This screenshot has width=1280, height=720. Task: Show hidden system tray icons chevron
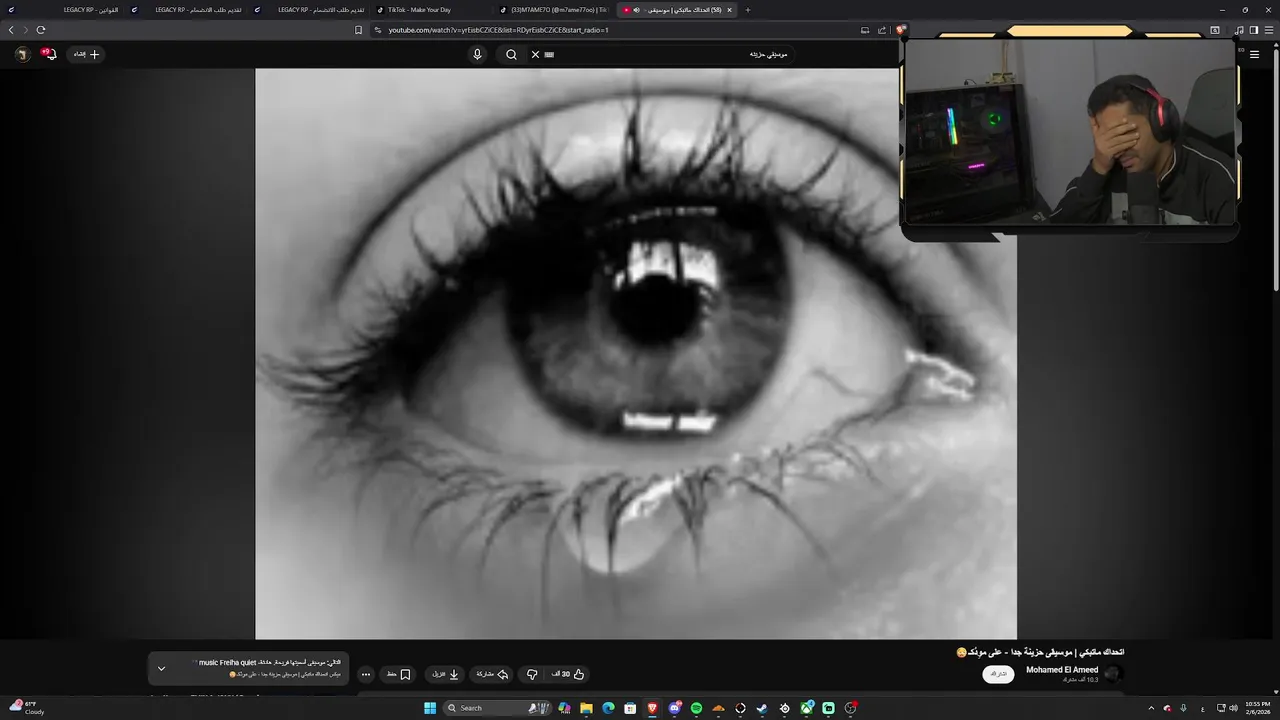tap(1151, 708)
